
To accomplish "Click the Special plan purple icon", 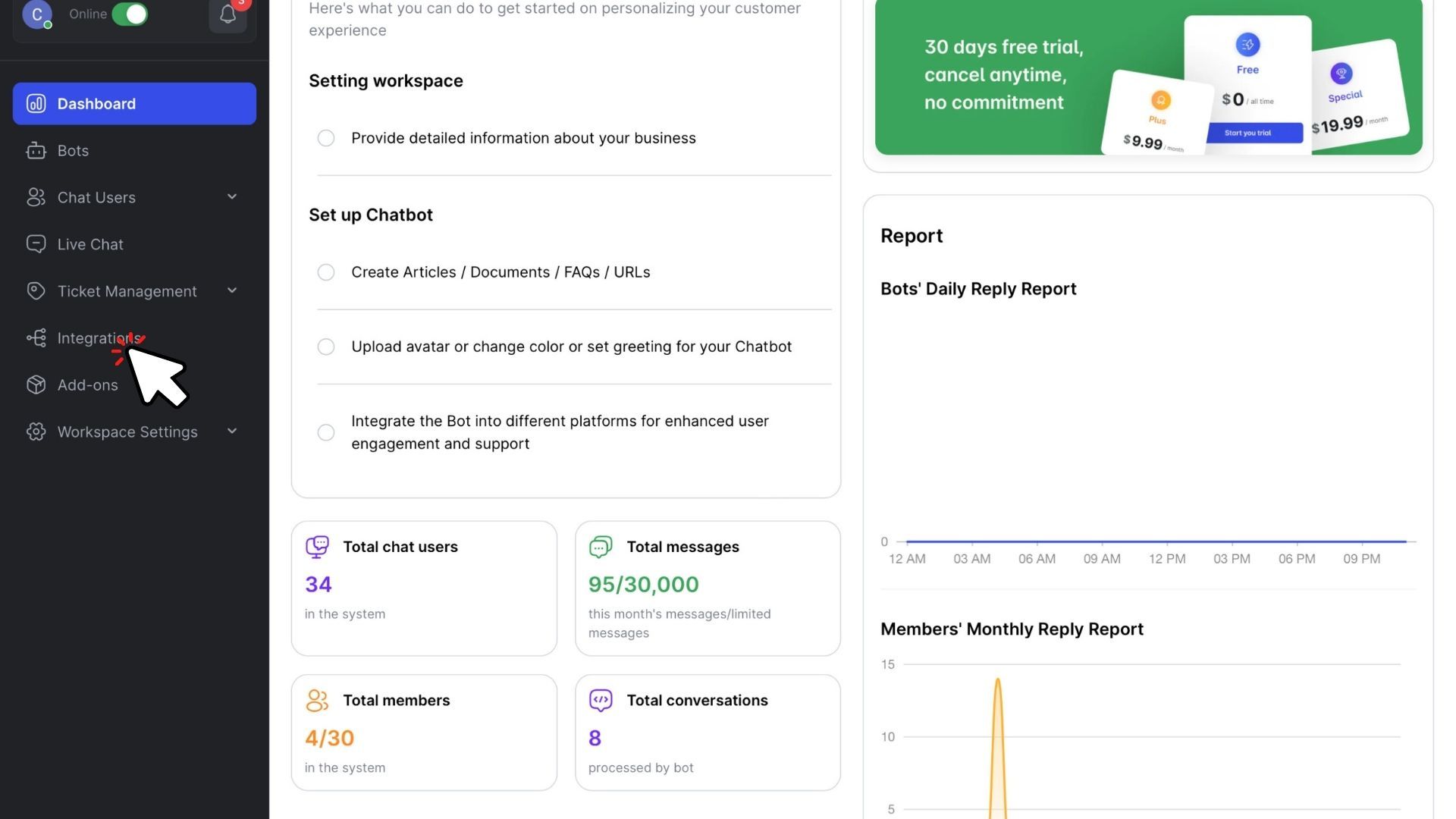I will [x=1341, y=74].
